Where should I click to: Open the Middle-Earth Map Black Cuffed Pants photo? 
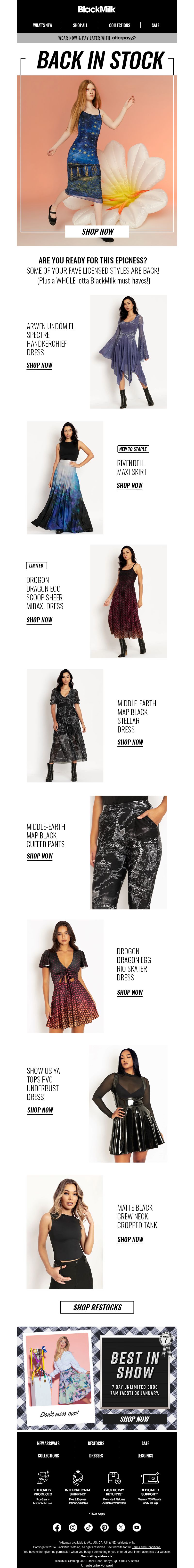click(x=128, y=852)
